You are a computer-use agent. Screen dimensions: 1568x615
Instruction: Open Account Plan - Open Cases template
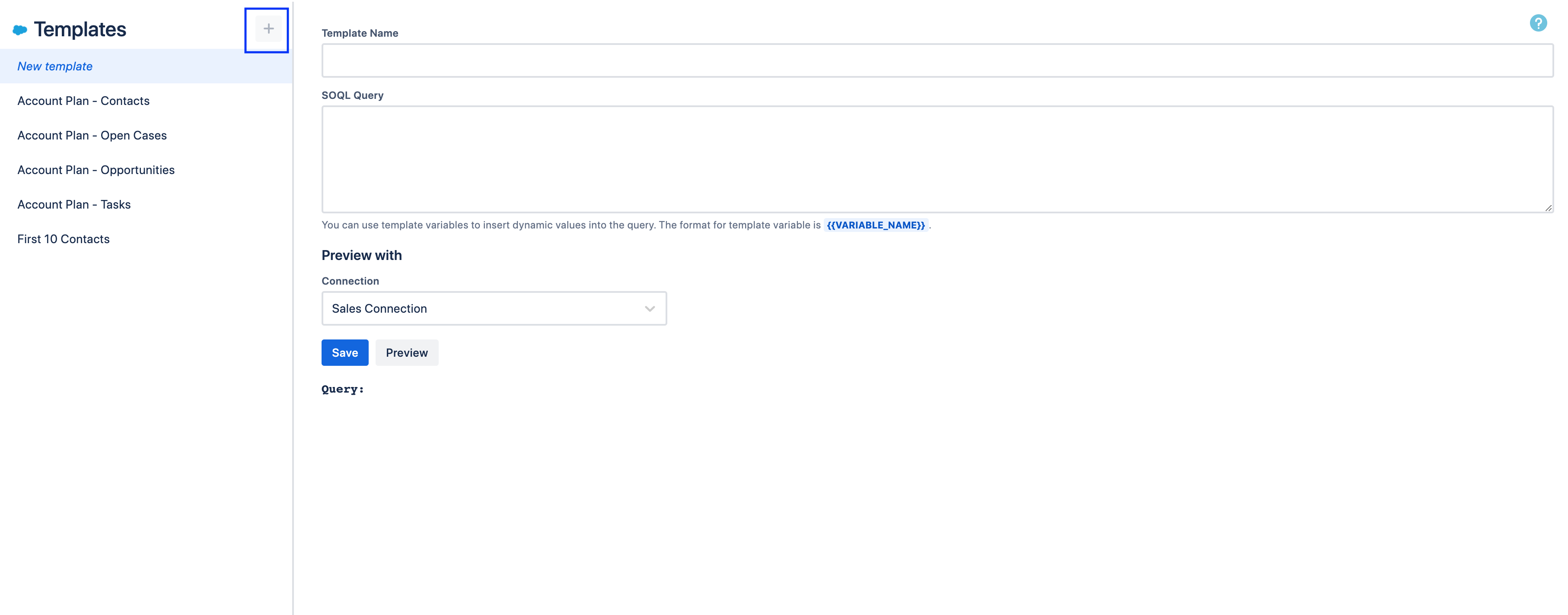click(x=92, y=136)
